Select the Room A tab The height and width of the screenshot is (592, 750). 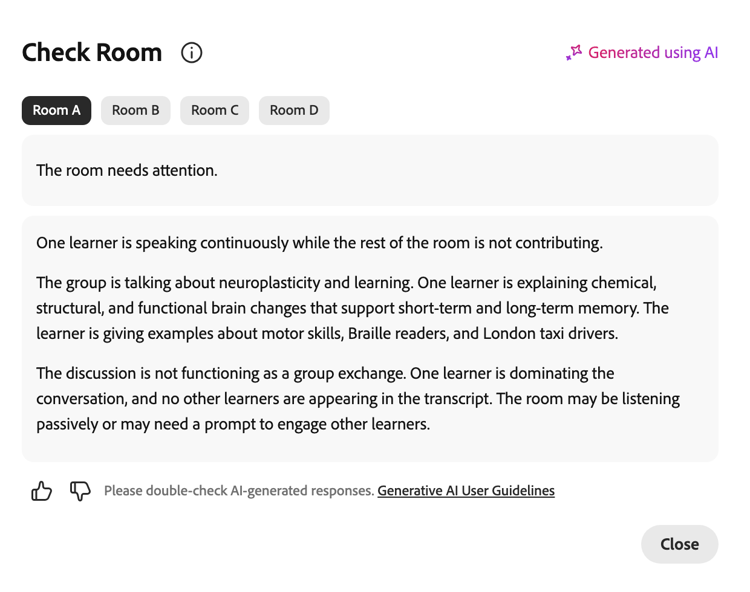pyautogui.click(x=56, y=110)
